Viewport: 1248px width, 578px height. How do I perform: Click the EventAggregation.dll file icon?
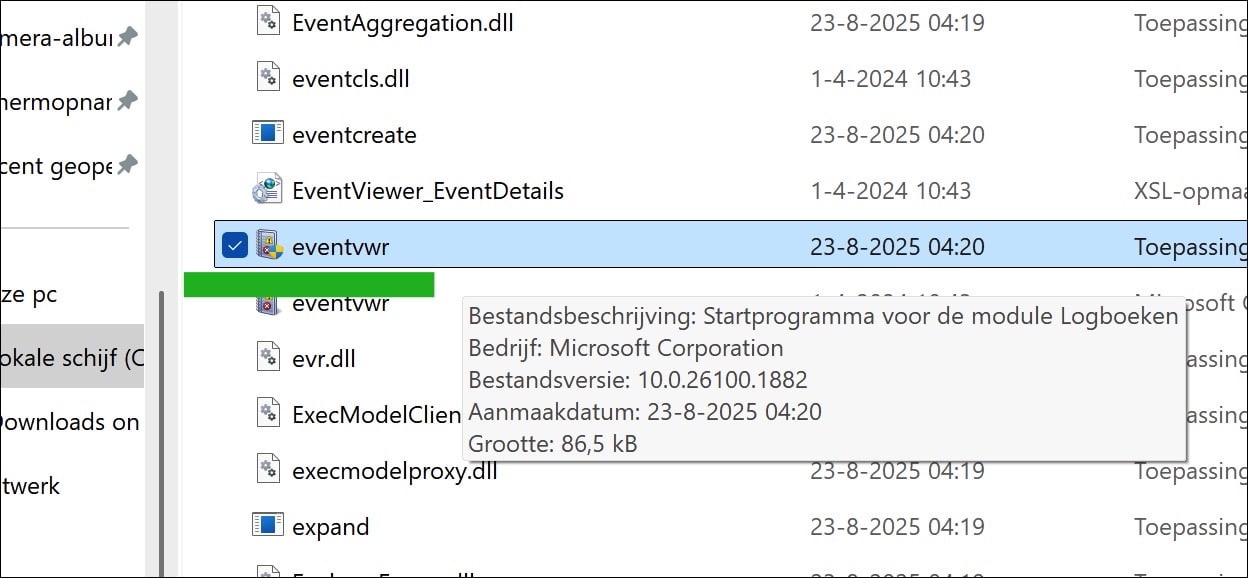click(x=267, y=23)
